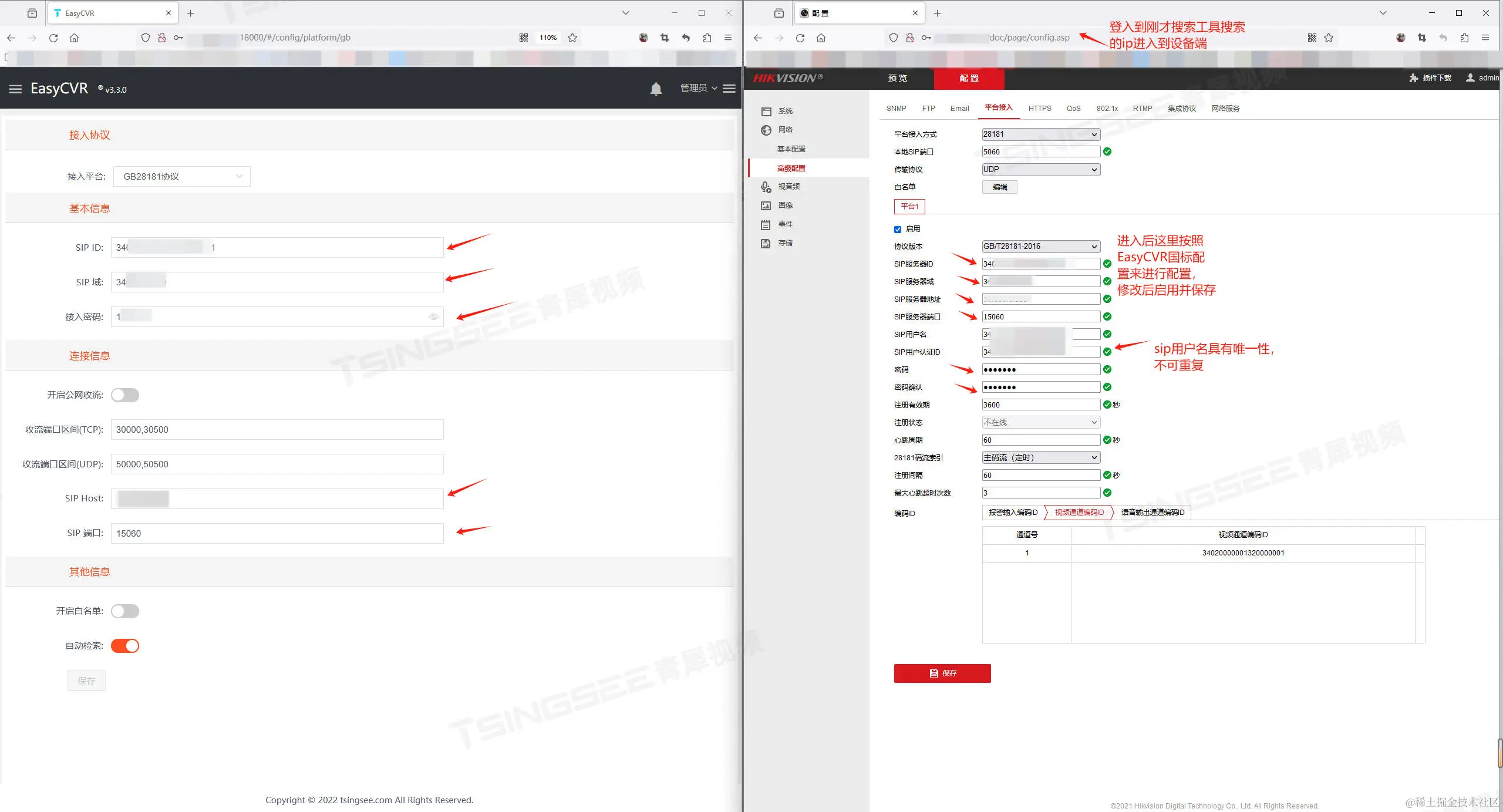Click the notification bell icon in EasyCVR
Image resolution: width=1503 pixels, height=812 pixels.
pyautogui.click(x=656, y=89)
